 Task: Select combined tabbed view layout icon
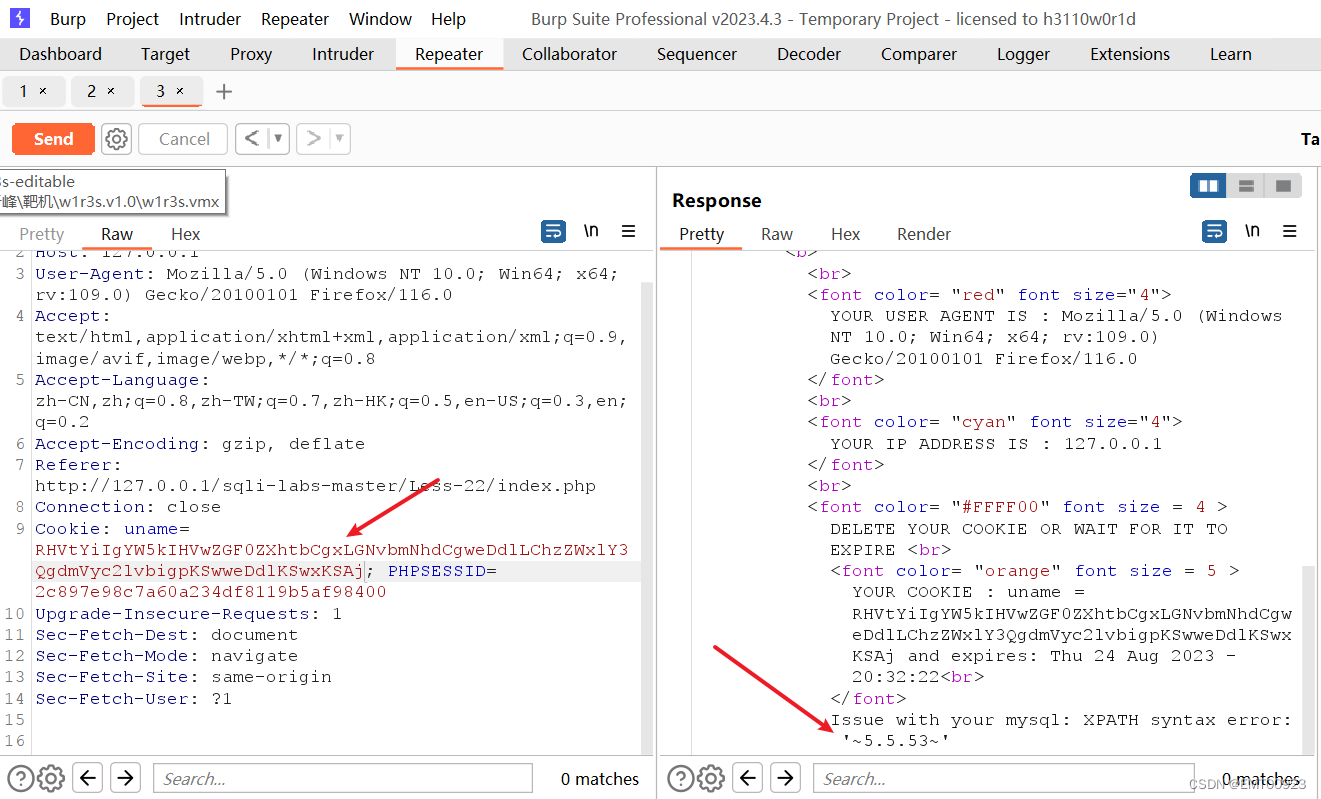click(1283, 186)
